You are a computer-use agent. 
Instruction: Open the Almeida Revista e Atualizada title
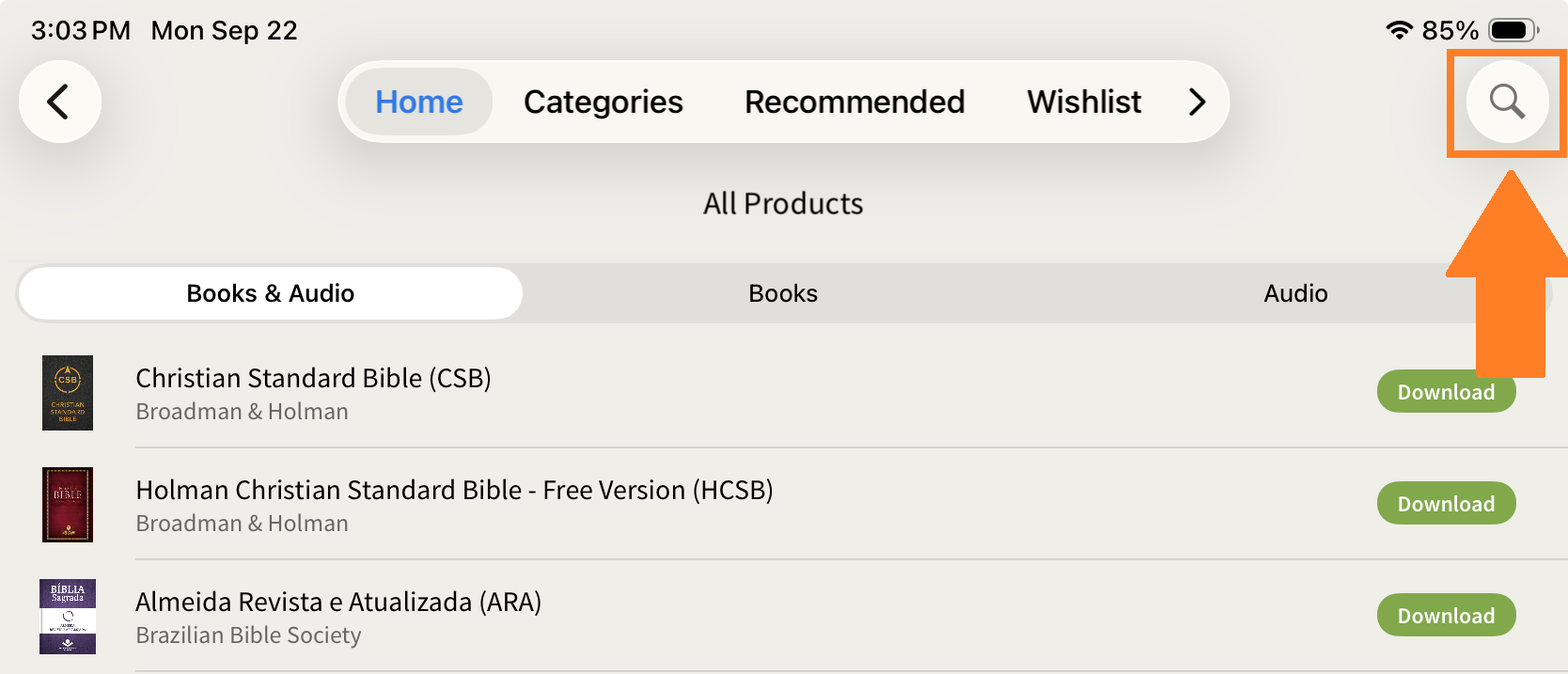(x=338, y=602)
